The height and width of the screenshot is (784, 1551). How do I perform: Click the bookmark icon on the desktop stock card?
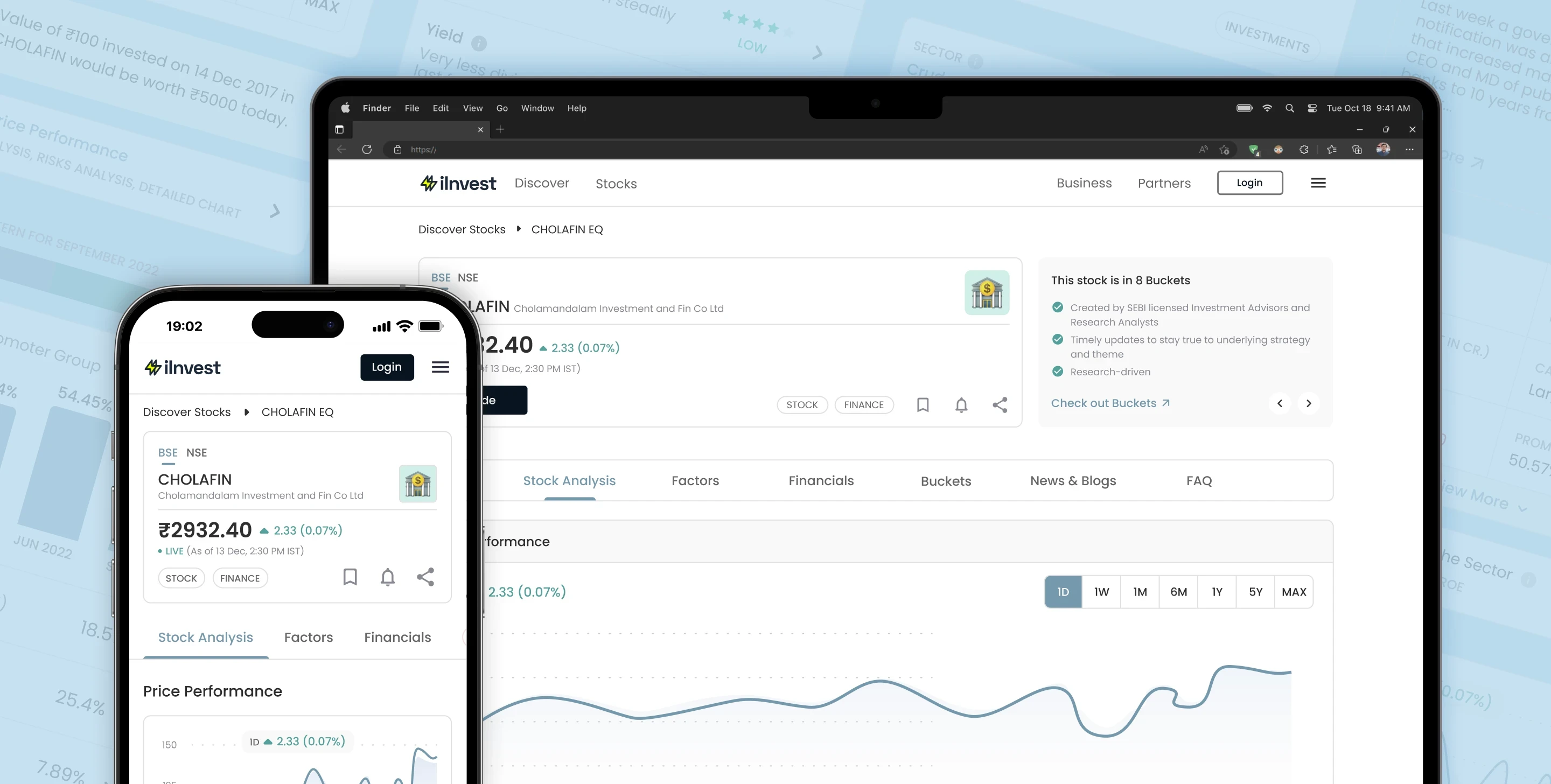tap(923, 404)
